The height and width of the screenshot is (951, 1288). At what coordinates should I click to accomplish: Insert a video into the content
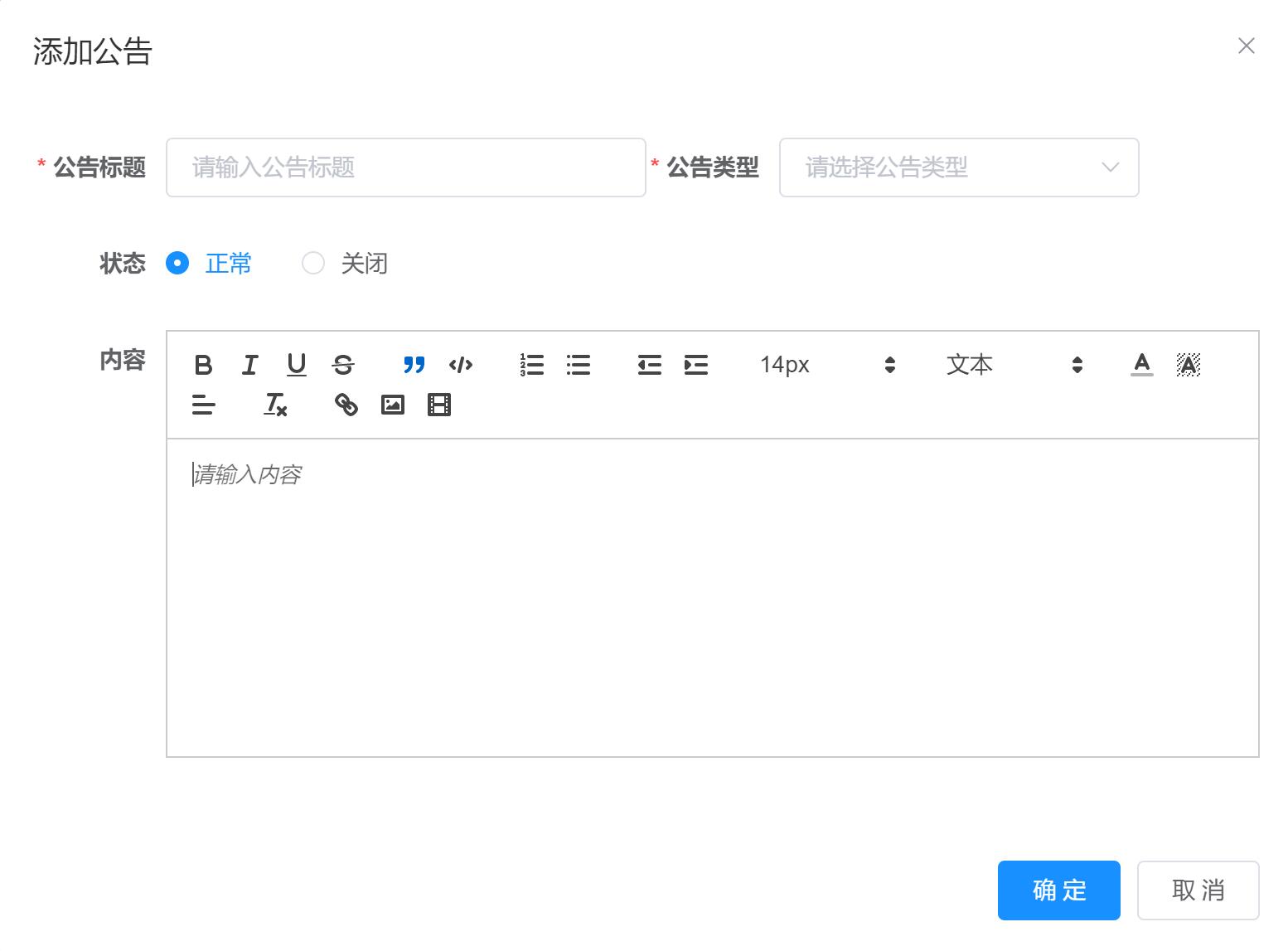pyautogui.click(x=438, y=405)
